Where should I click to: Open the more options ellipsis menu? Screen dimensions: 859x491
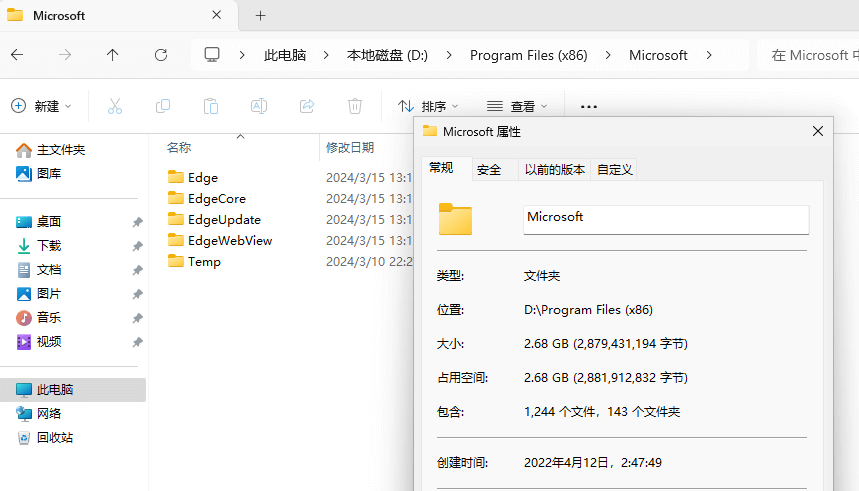click(589, 106)
